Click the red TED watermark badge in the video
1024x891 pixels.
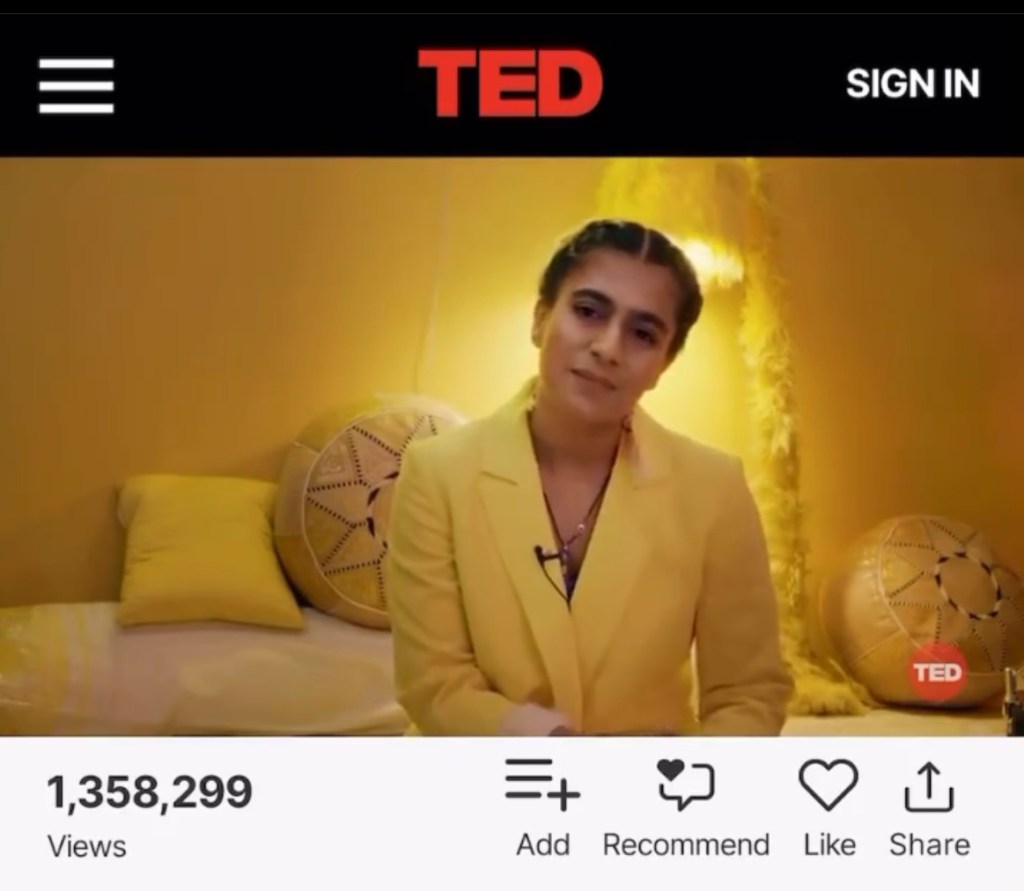pos(938,672)
